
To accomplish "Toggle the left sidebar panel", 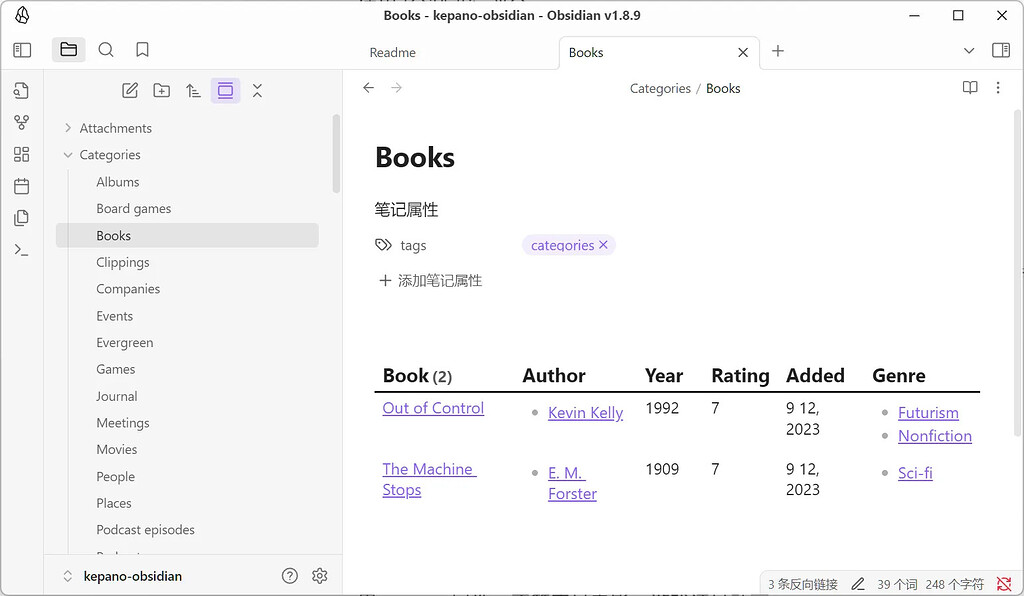I will (22, 50).
